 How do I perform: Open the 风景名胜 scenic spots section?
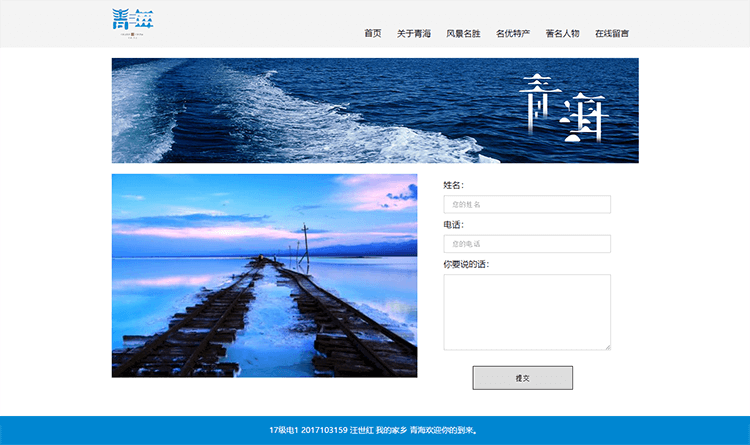coord(463,33)
